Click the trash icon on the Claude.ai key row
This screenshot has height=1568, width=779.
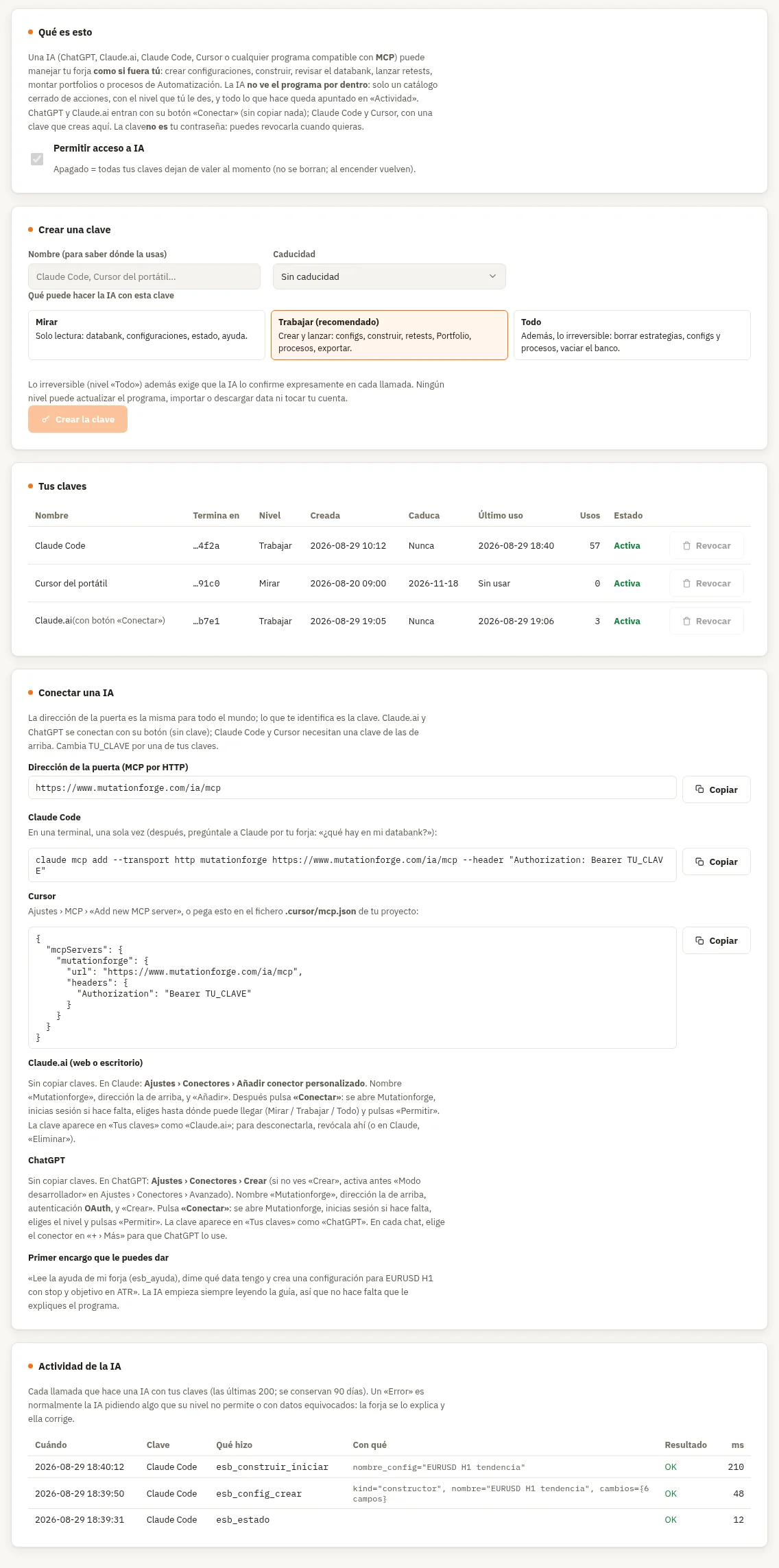686,621
